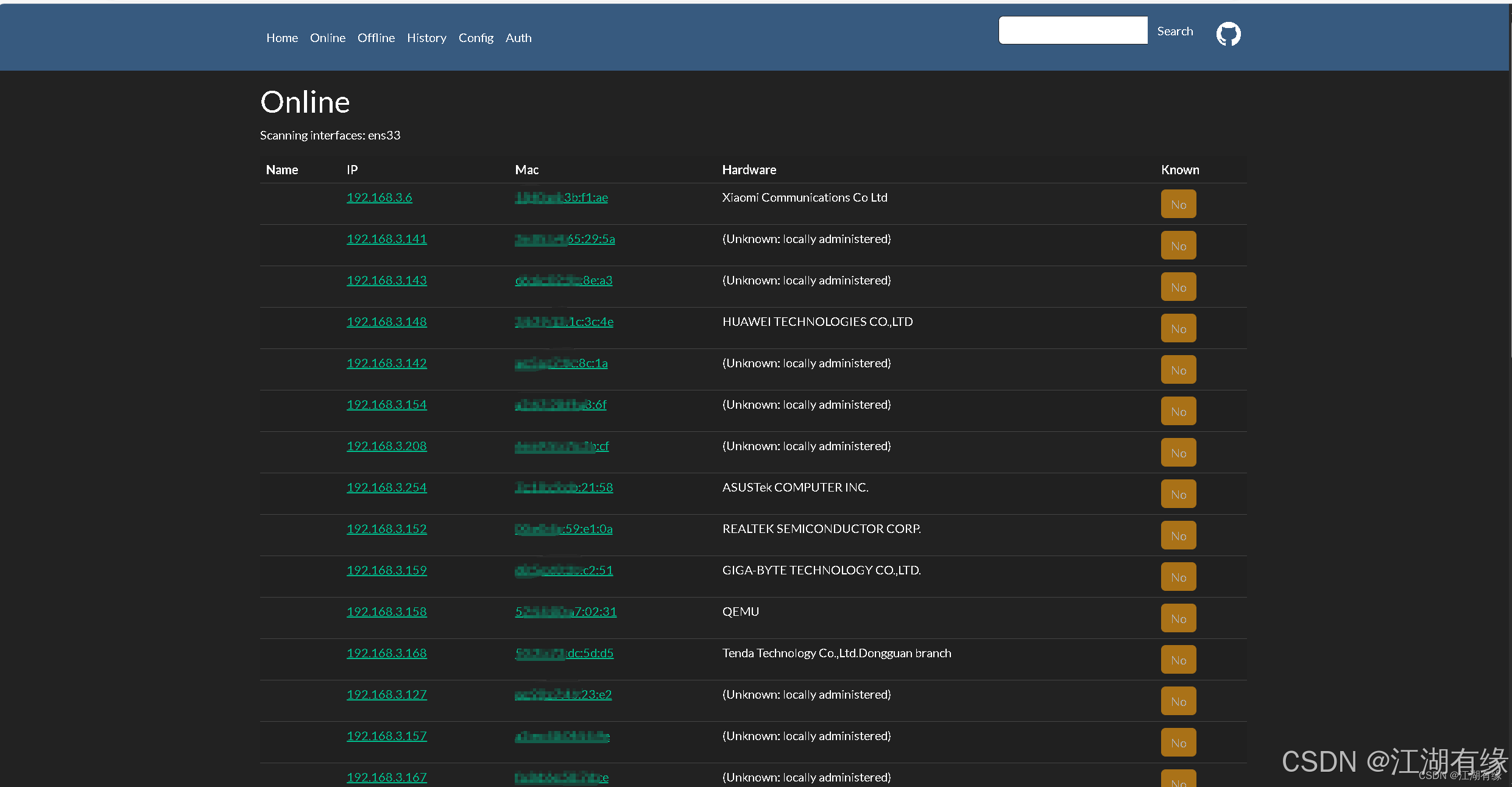The height and width of the screenshot is (787, 1512).
Task: Toggle Known 'No' for 192.168.3.141
Action: pos(1178,245)
